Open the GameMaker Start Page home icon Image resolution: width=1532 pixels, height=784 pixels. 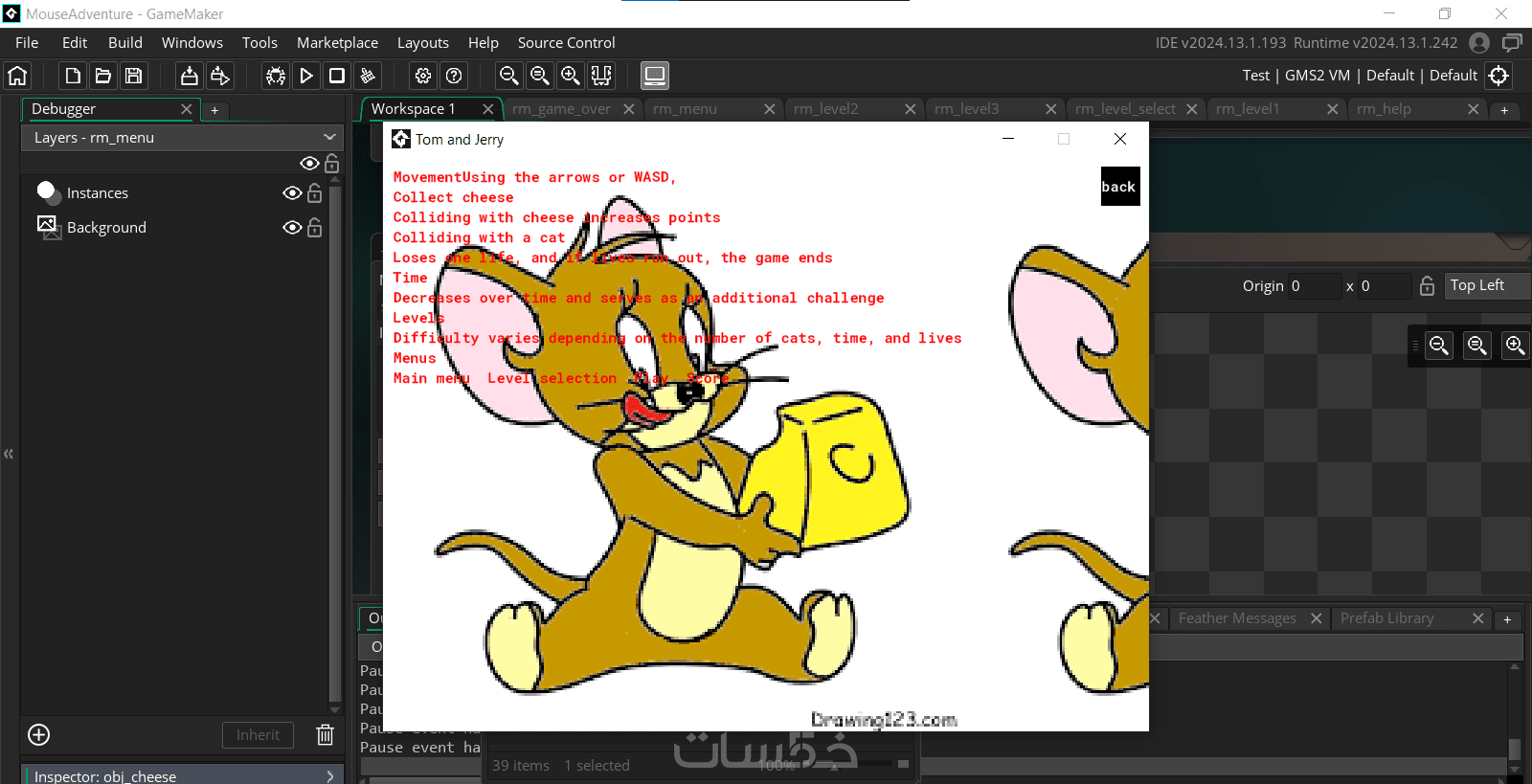17,76
